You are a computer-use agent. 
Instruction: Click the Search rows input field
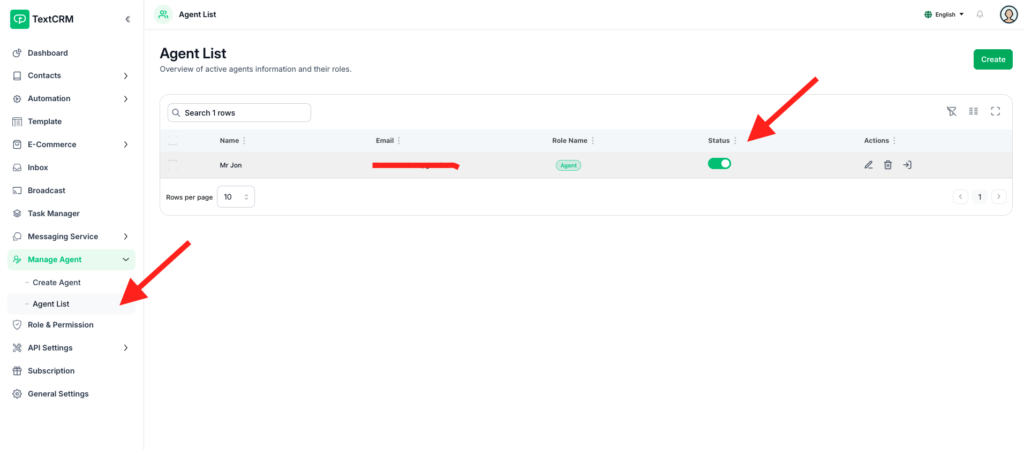(239, 113)
